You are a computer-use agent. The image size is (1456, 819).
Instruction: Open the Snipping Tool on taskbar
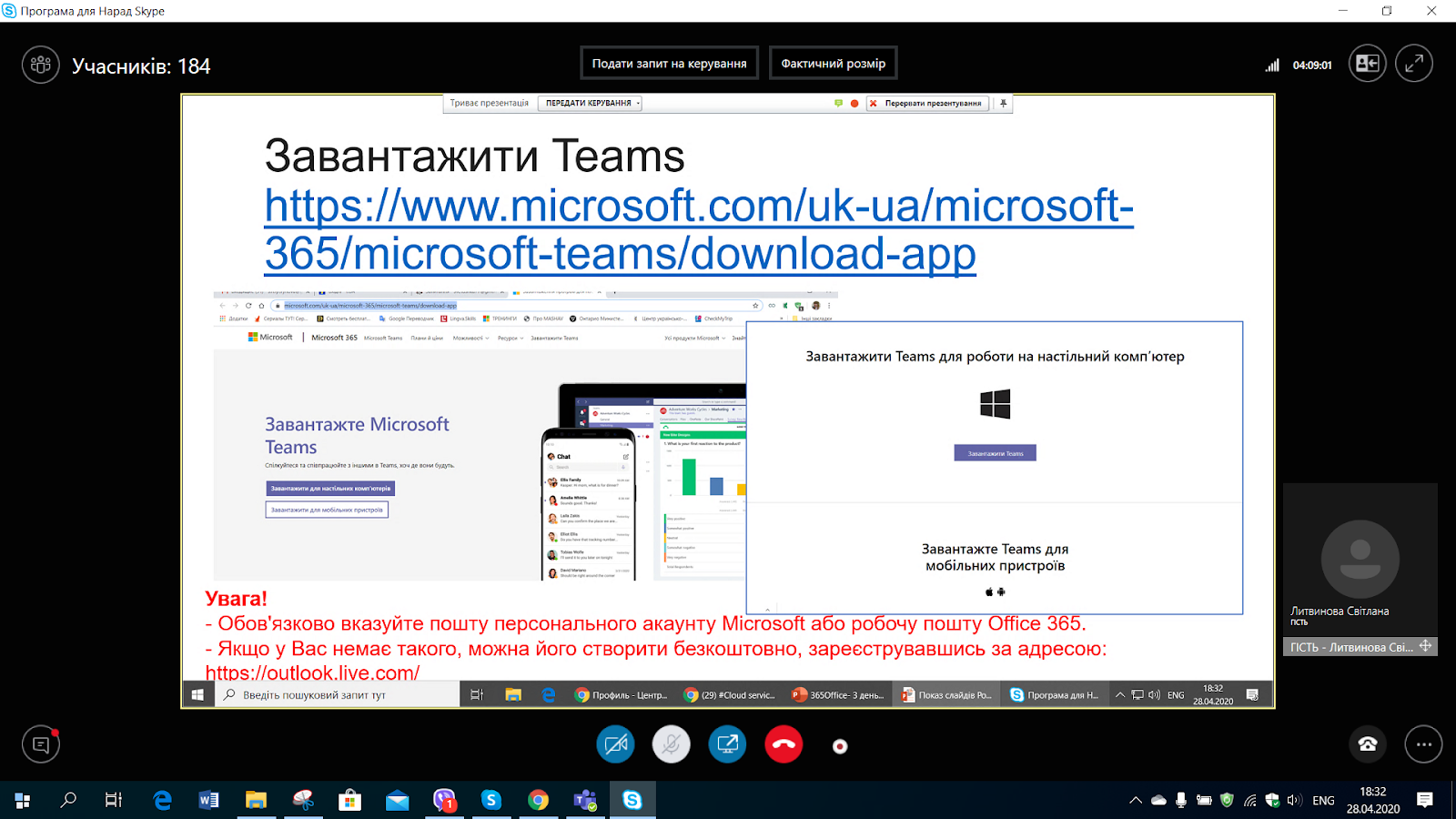point(303,800)
